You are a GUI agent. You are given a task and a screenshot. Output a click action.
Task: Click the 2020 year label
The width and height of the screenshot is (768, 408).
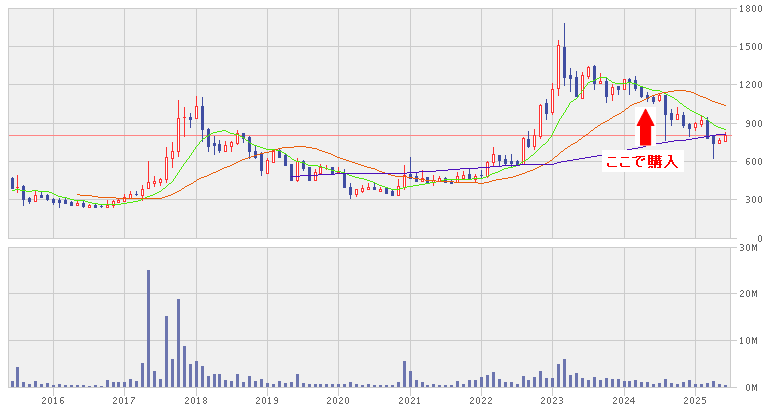[338, 400]
